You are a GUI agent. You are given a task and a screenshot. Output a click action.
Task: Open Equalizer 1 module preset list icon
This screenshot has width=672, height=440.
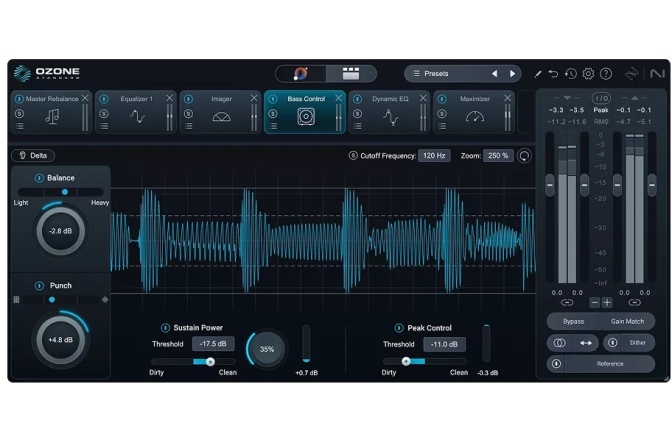(x=104, y=126)
